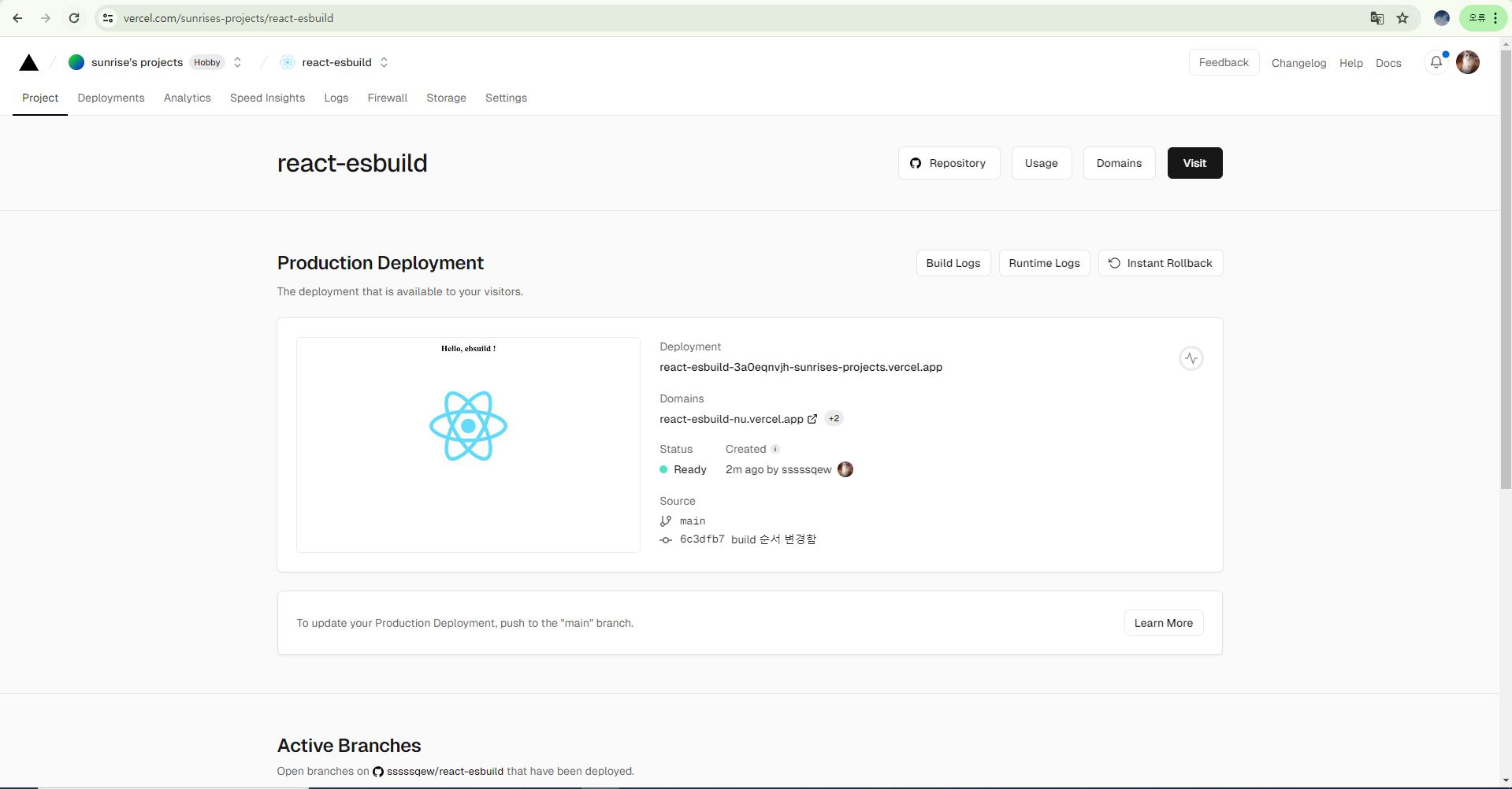Switch to the Deployments tab

tap(111, 98)
